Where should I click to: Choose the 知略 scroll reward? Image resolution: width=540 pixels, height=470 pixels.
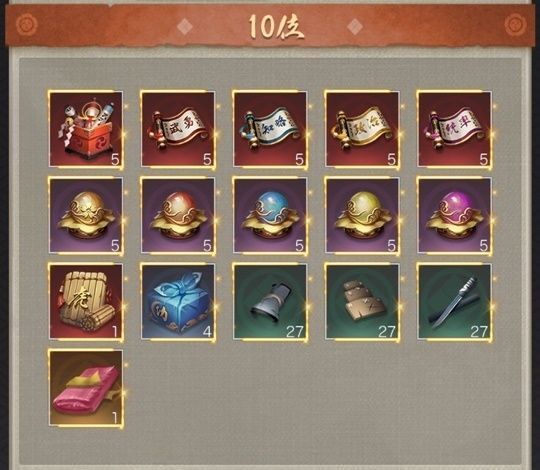pyautogui.click(x=270, y=129)
